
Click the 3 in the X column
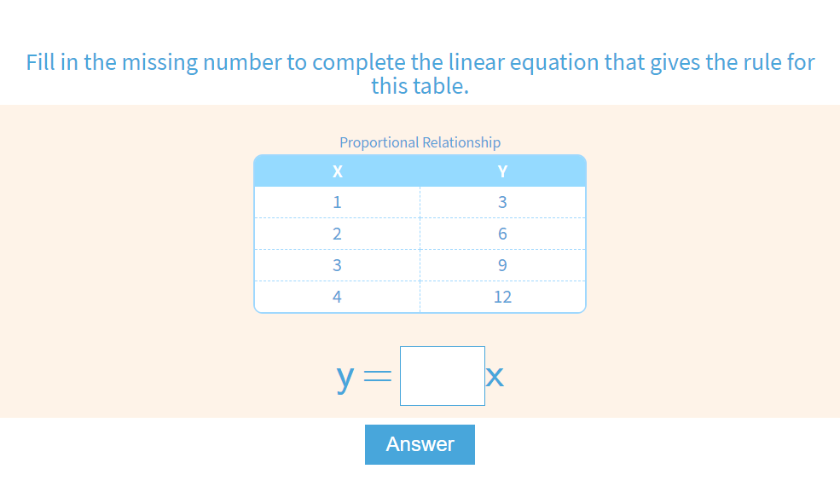(x=337, y=266)
